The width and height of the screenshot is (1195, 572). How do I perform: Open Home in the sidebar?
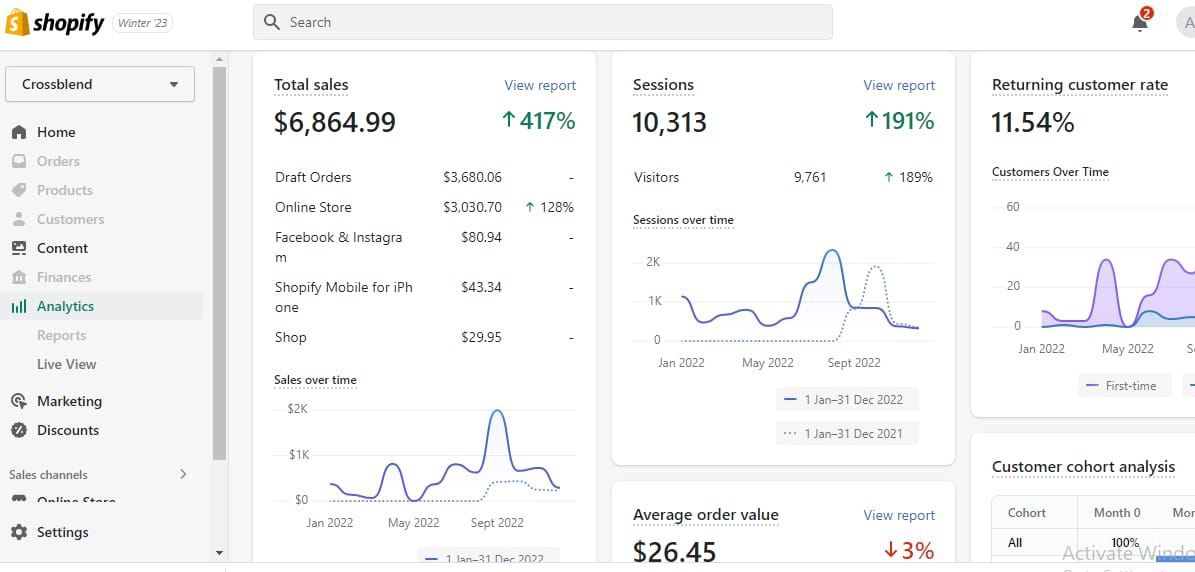point(56,133)
